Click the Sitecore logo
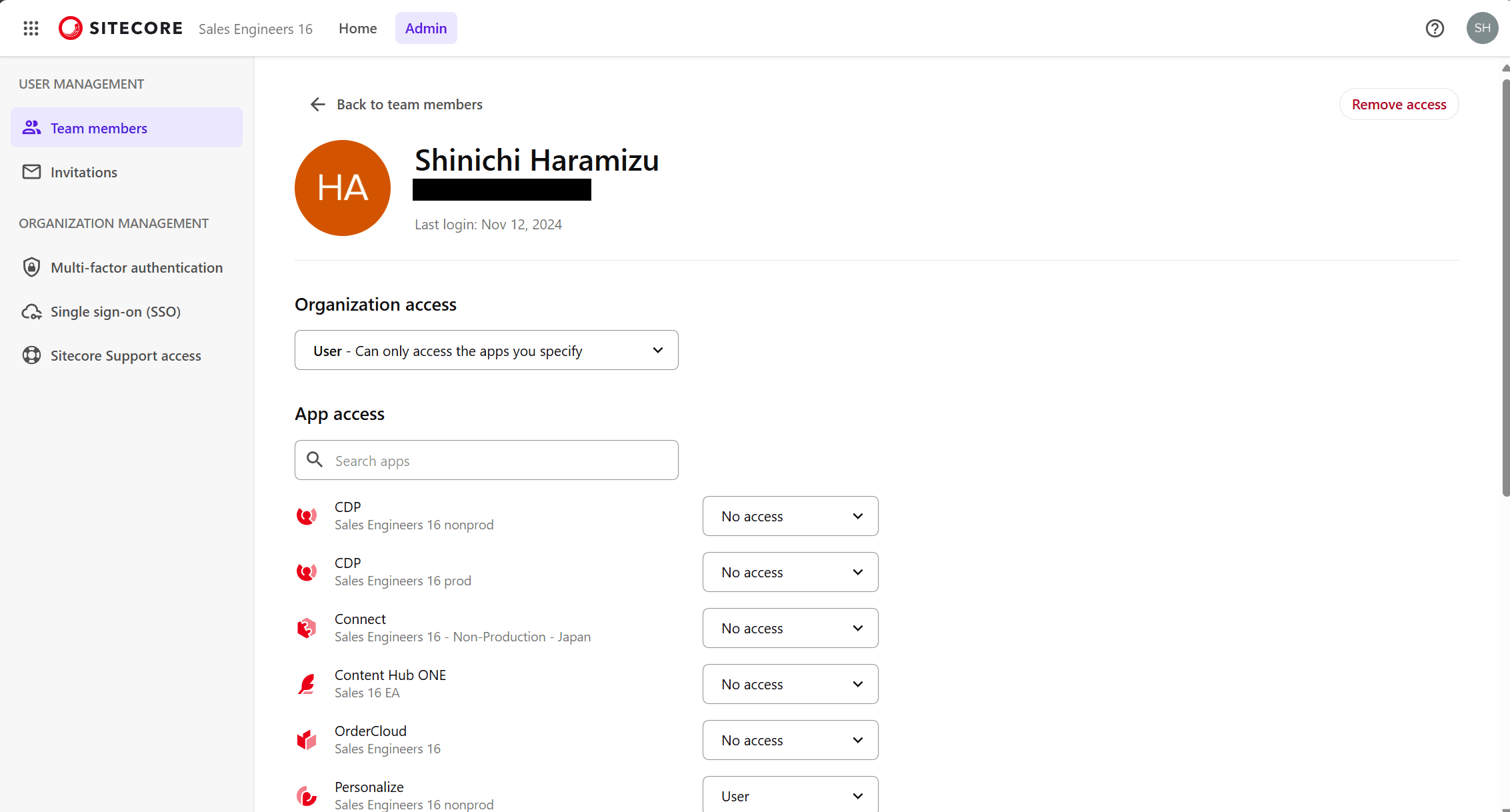1510x812 pixels. click(x=121, y=28)
